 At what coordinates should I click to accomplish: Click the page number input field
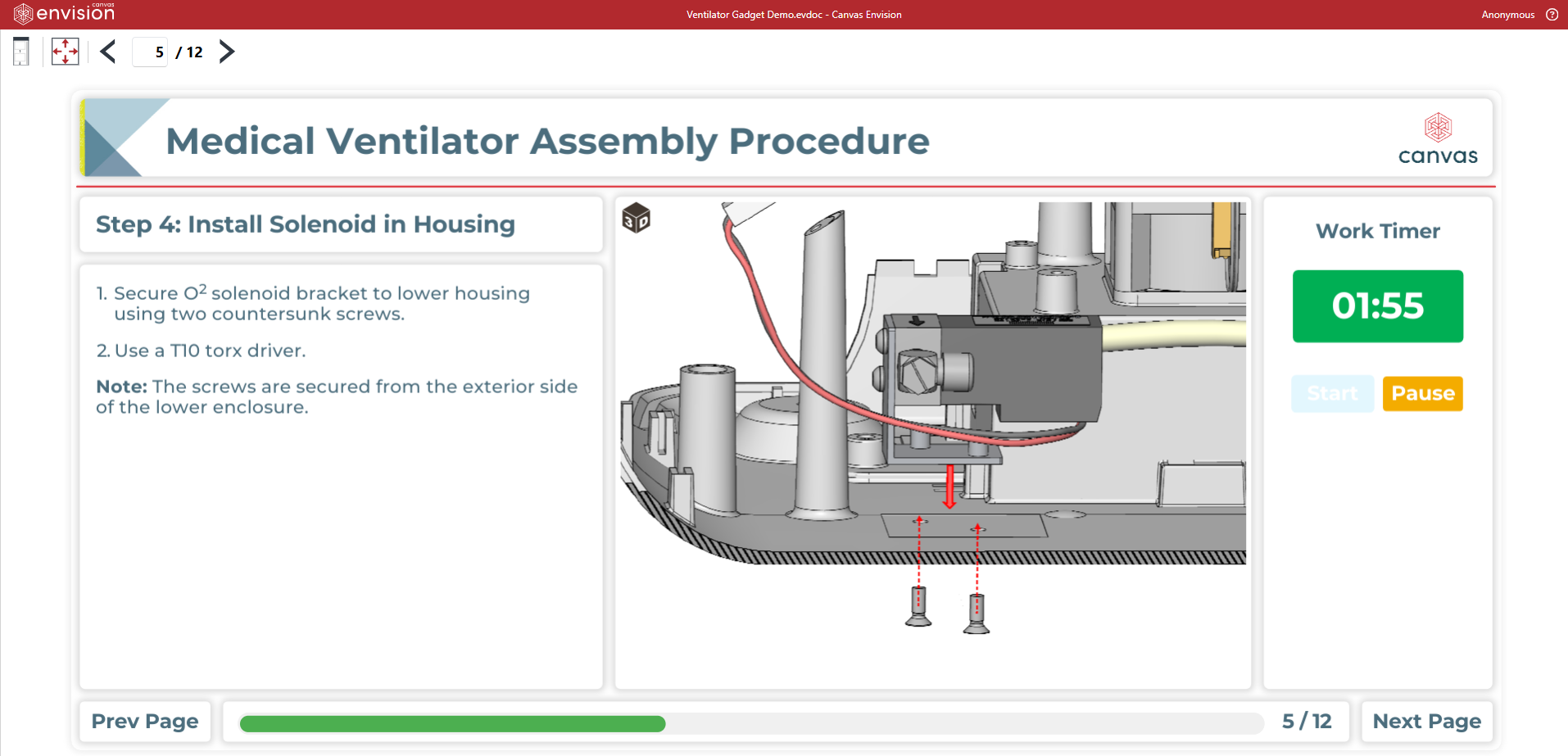[151, 52]
